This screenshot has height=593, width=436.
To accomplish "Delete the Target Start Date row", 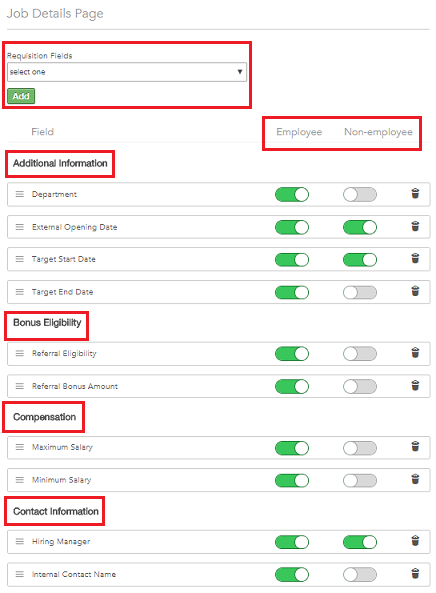I will pyautogui.click(x=415, y=258).
